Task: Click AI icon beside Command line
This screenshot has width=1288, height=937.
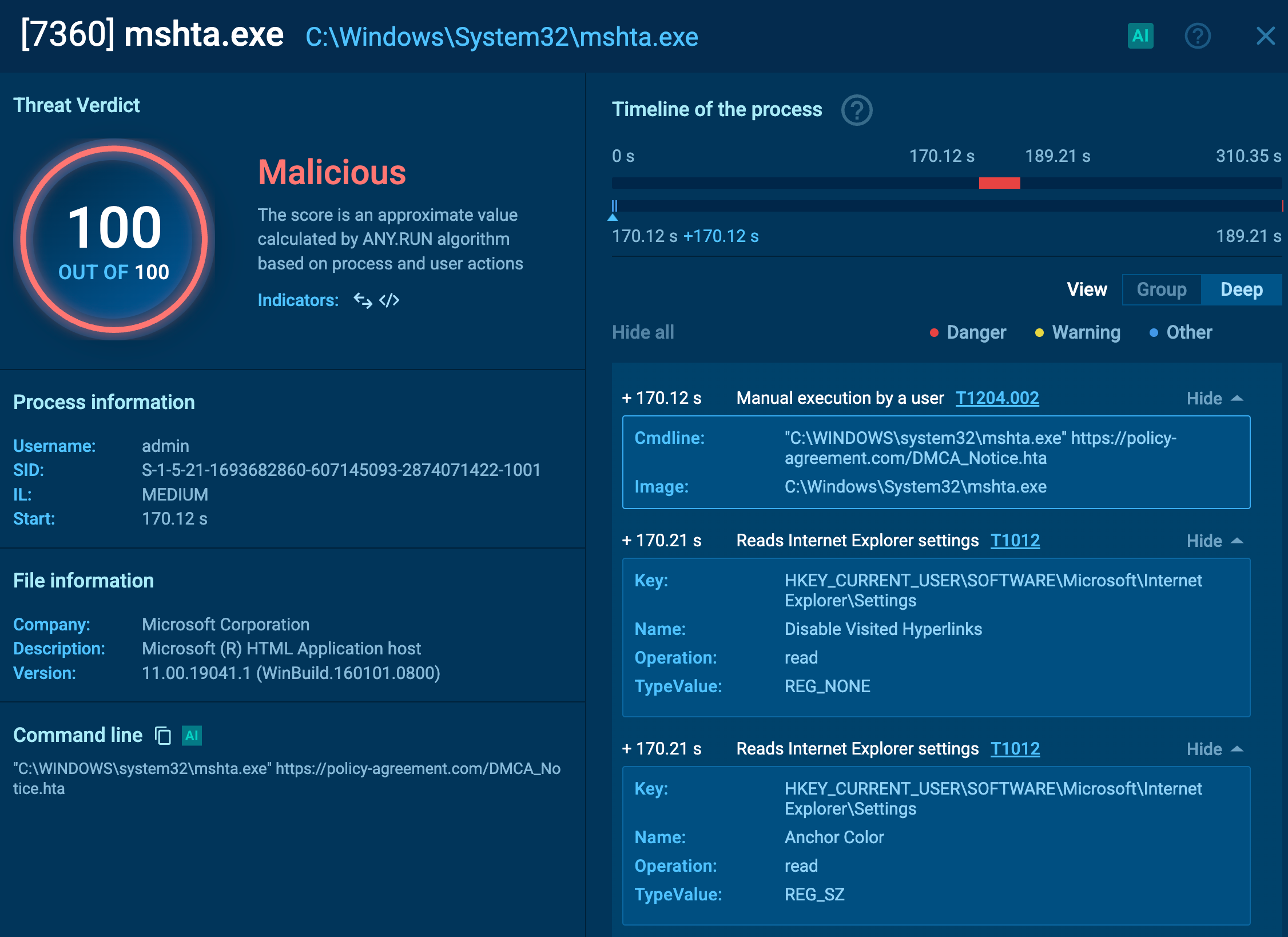Action: pyautogui.click(x=192, y=736)
